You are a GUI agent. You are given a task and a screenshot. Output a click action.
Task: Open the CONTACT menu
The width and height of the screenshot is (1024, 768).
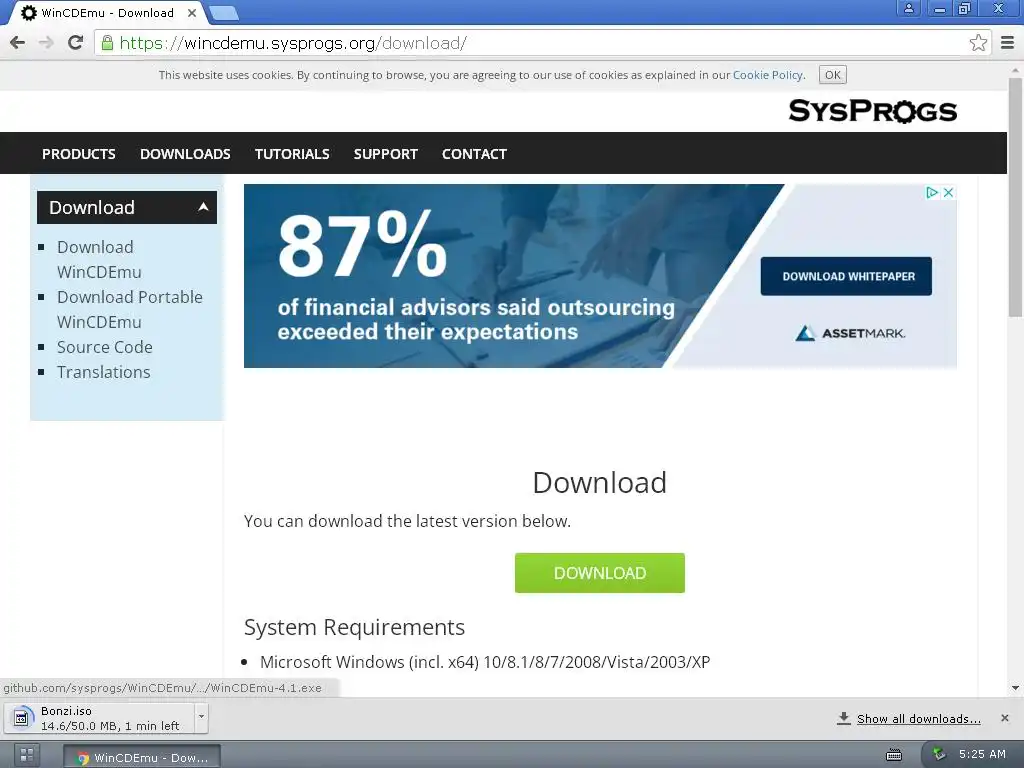point(474,154)
